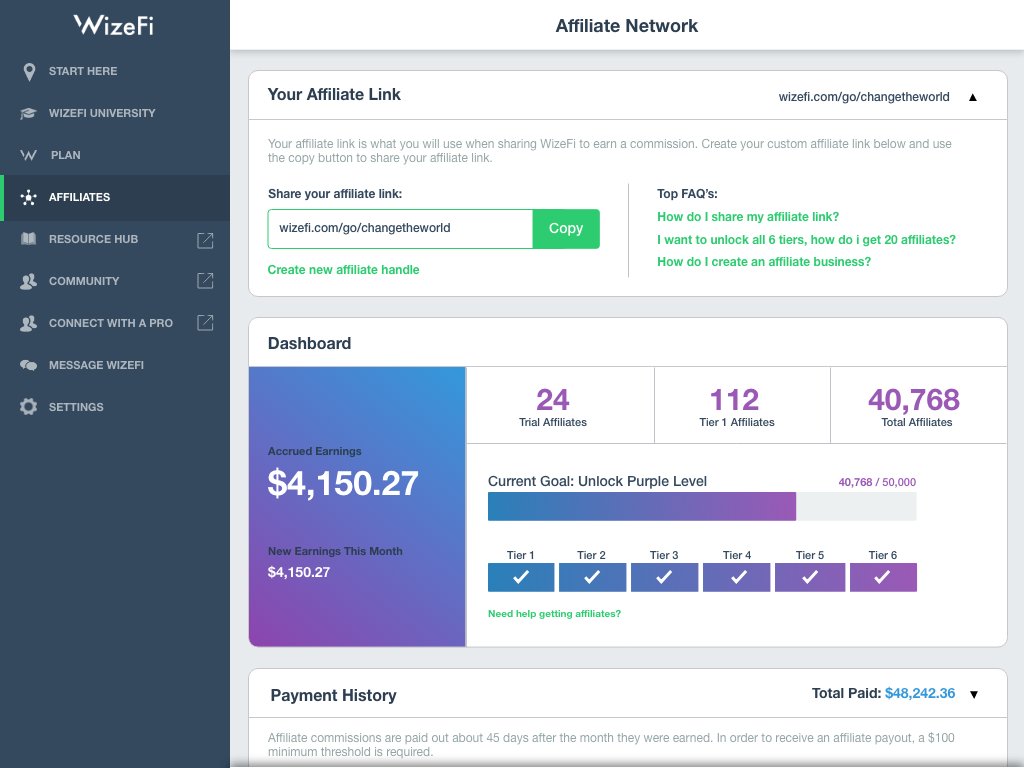The image size is (1024, 768).
Task: Click the Affiliate Network page title
Action: click(x=626, y=25)
